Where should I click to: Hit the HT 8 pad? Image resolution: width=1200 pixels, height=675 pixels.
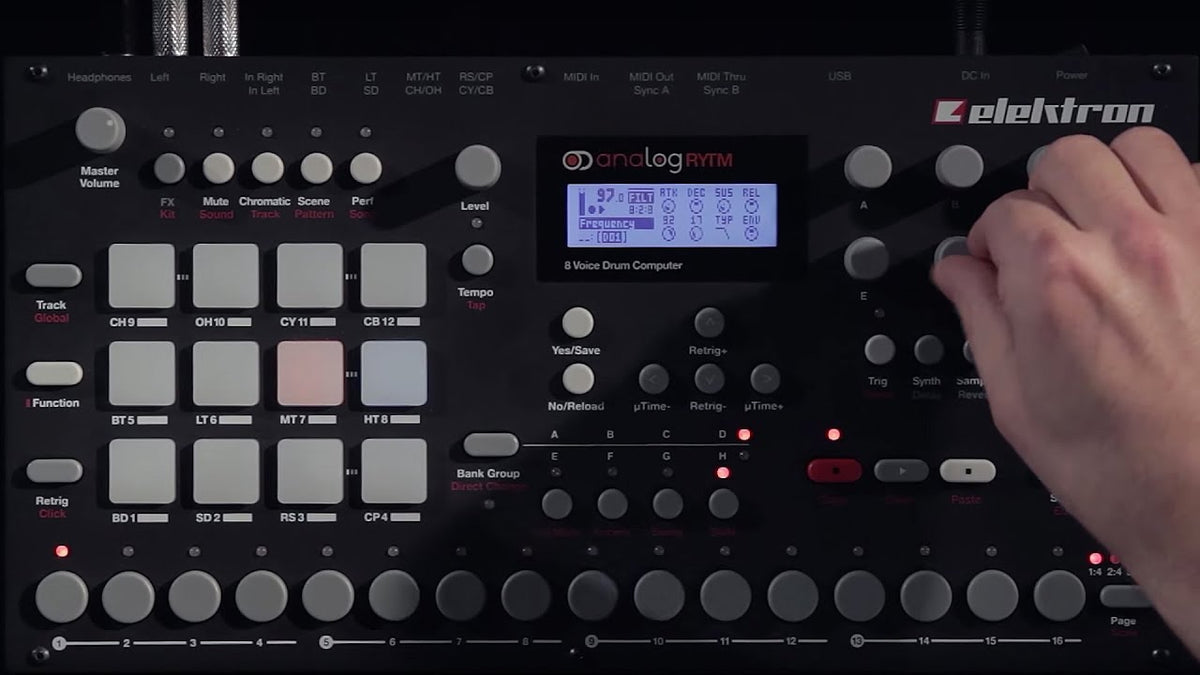pos(394,374)
